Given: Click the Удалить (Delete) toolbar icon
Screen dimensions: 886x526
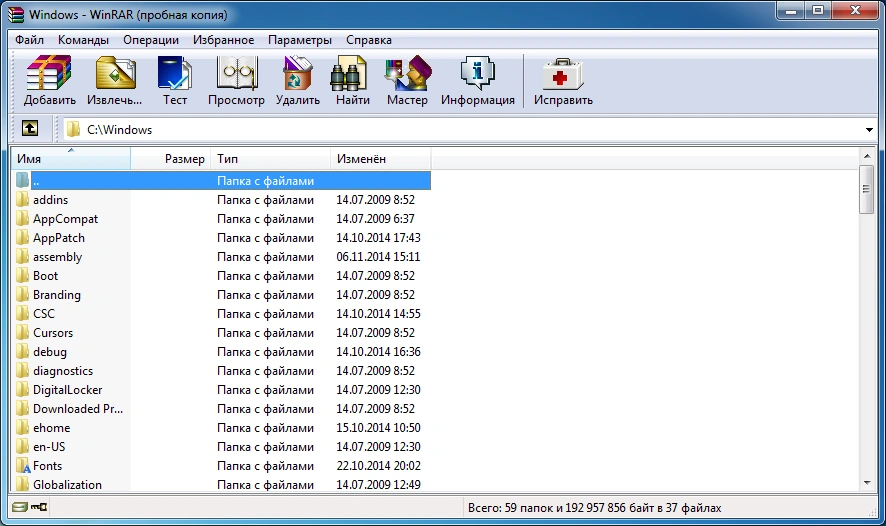Looking at the screenshot, I should tap(298, 73).
